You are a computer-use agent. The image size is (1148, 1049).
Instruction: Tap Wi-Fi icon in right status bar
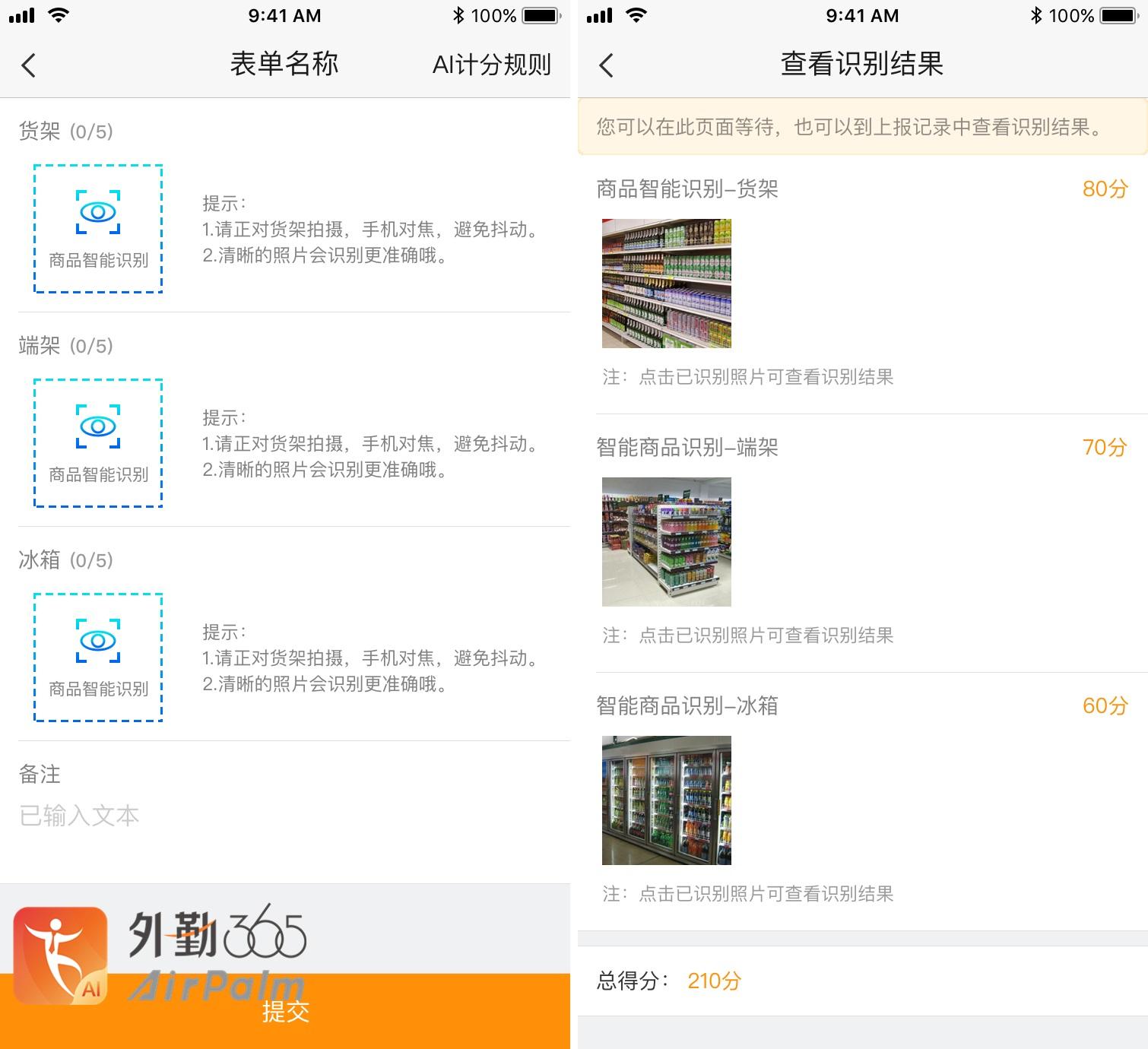pyautogui.click(x=636, y=16)
